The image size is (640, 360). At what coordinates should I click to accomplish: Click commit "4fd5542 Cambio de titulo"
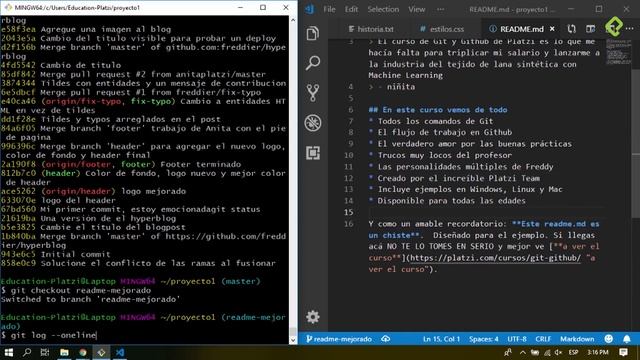point(61,65)
